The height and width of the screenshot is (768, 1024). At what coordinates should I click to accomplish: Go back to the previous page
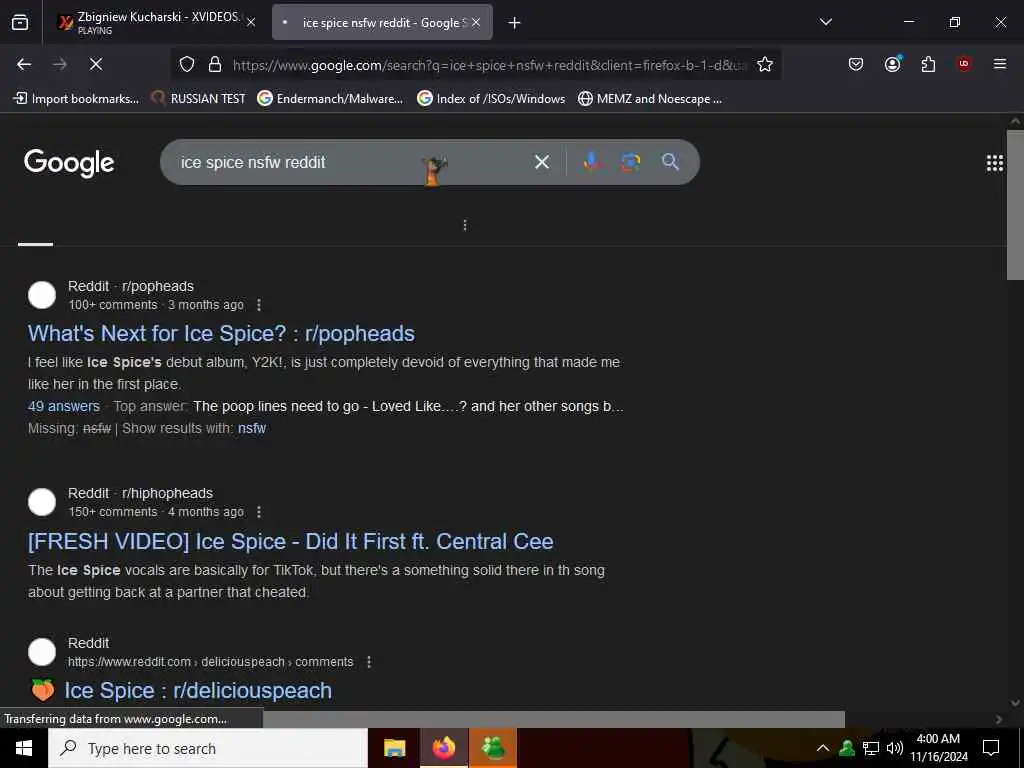(x=24, y=64)
